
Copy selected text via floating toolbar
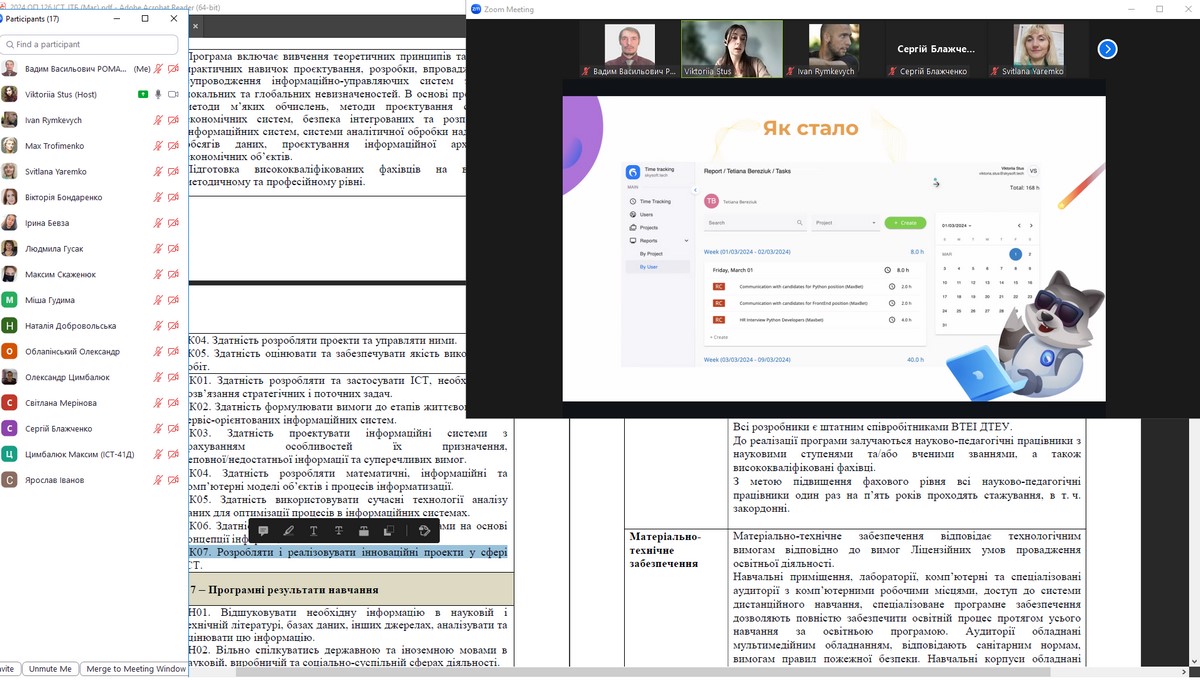(389, 531)
